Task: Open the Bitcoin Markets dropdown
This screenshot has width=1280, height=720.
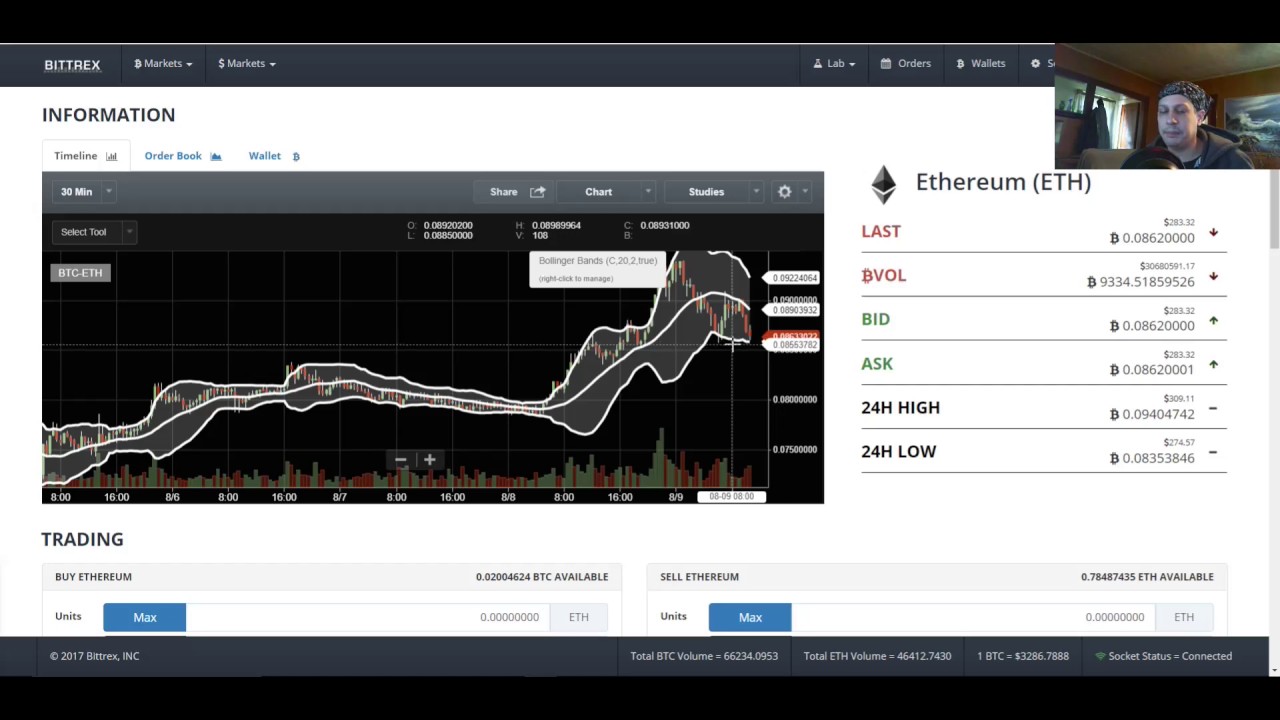Action: tap(163, 63)
